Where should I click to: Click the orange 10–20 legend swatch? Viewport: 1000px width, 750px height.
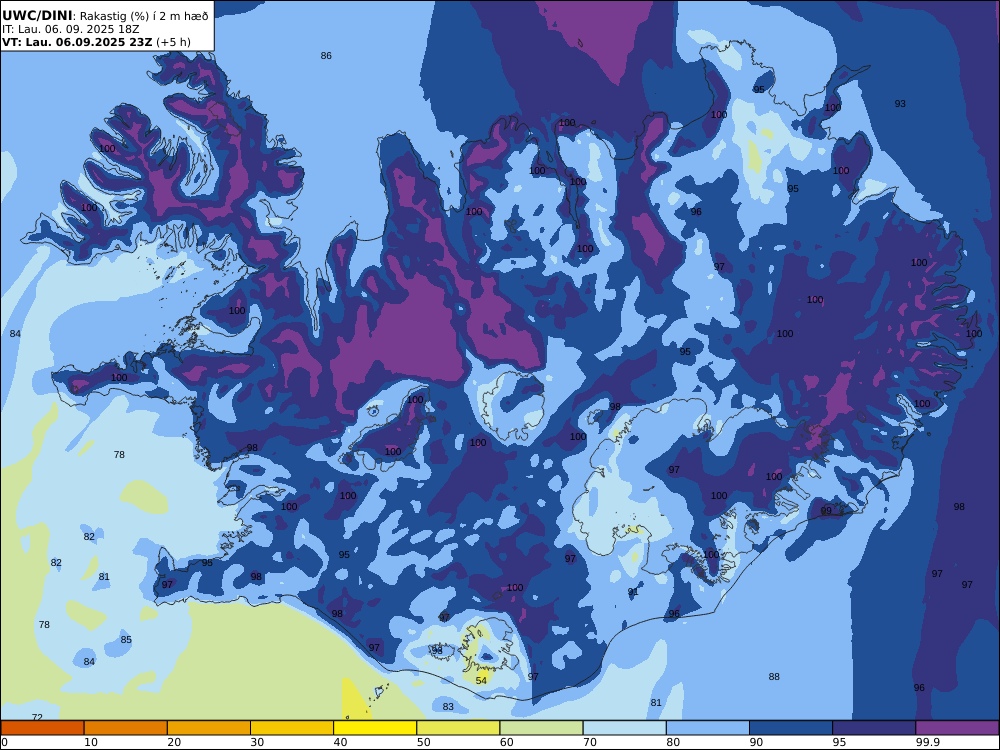(x=126, y=728)
